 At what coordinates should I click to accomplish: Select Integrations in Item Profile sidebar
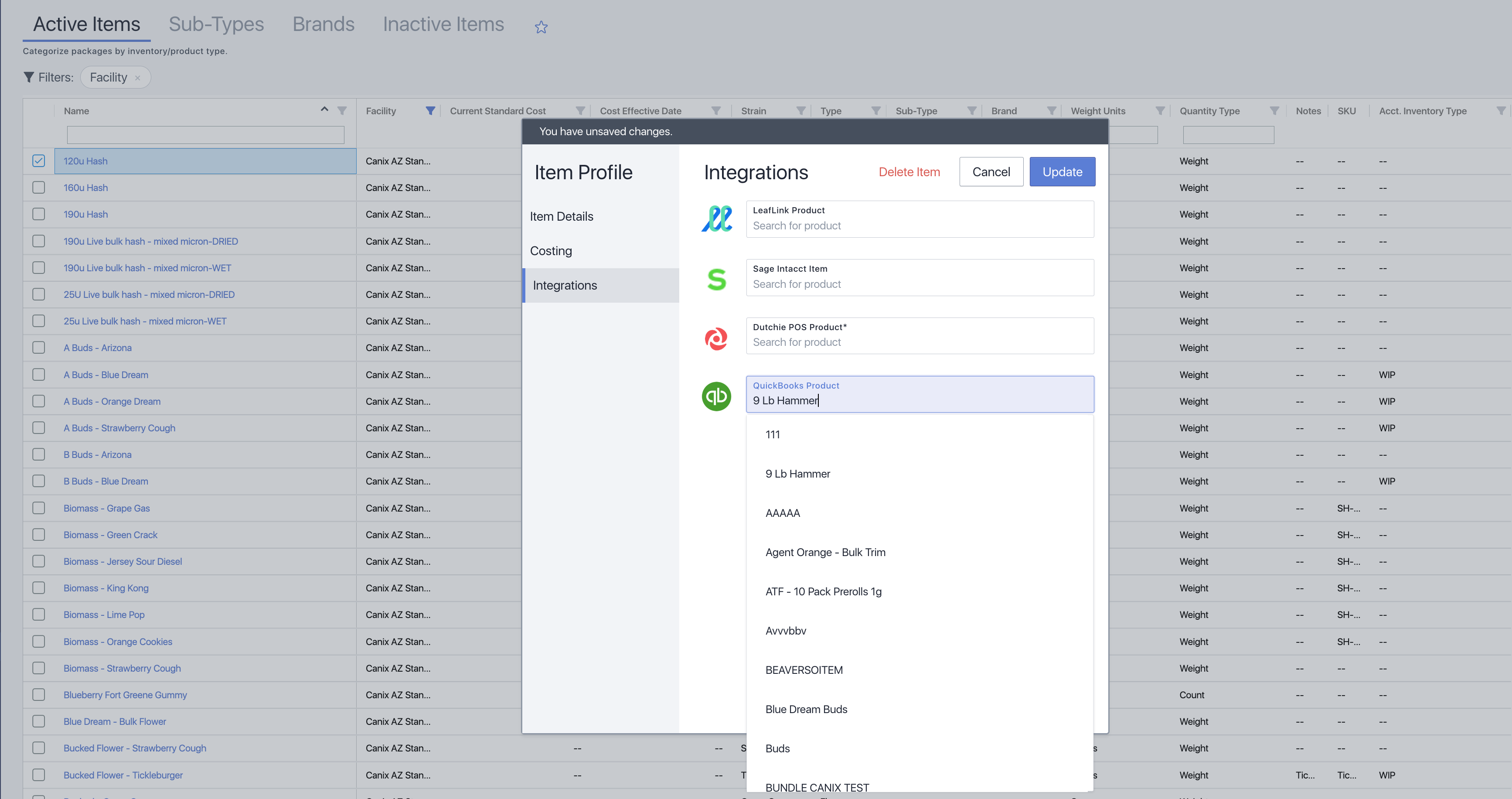[x=600, y=285]
